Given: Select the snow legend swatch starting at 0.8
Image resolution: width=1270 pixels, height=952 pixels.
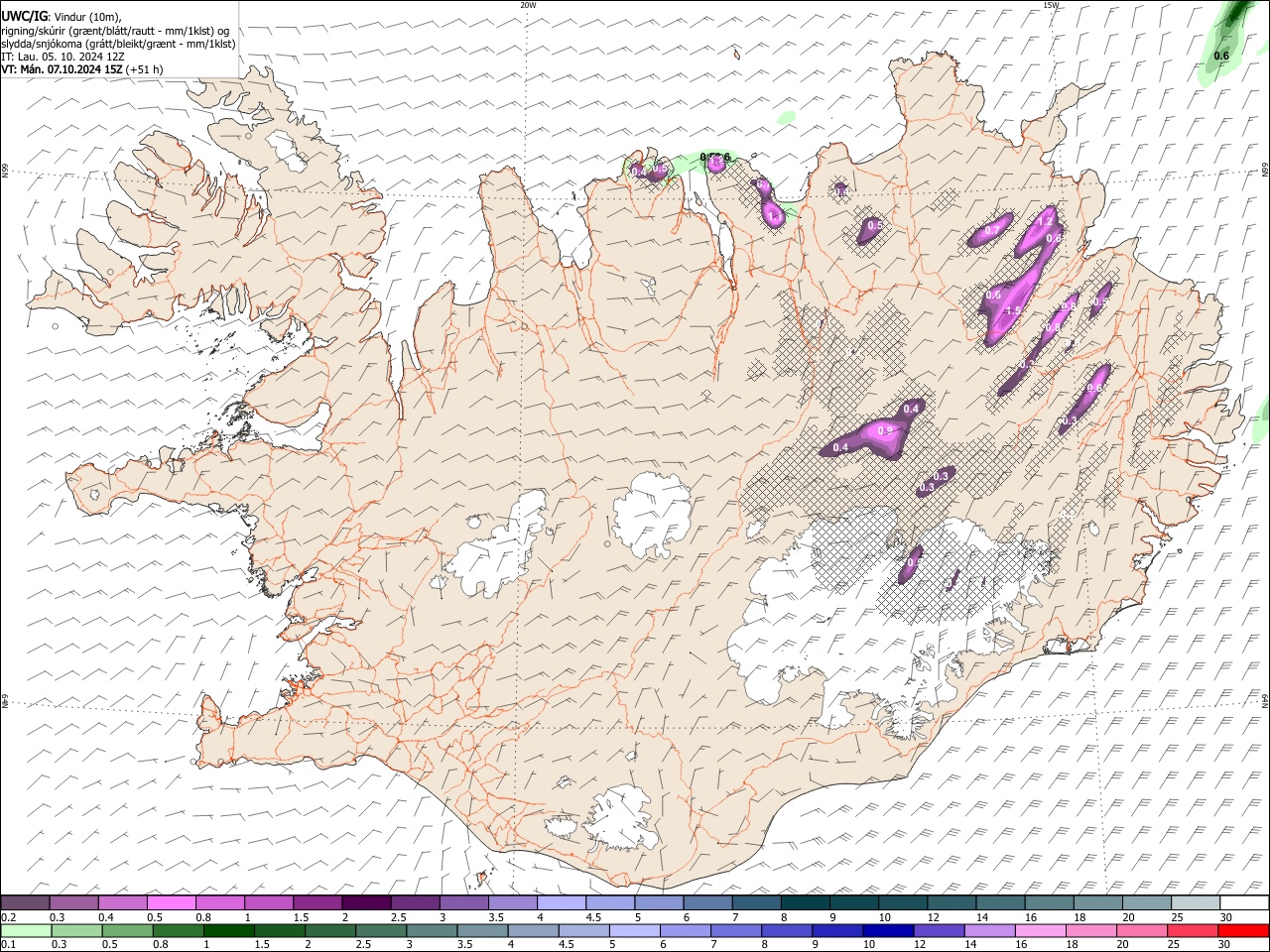Looking at the screenshot, I should pyautogui.click(x=220, y=902).
